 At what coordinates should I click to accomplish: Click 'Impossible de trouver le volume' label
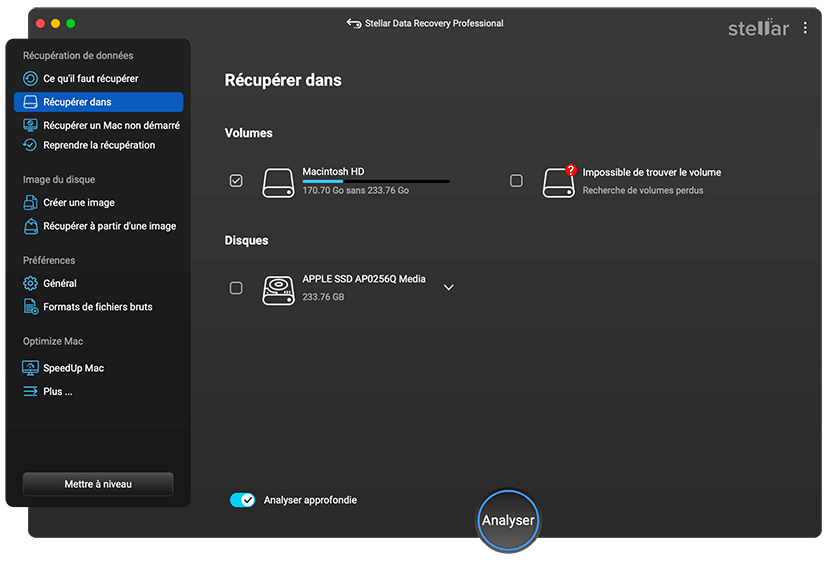pyautogui.click(x=652, y=172)
